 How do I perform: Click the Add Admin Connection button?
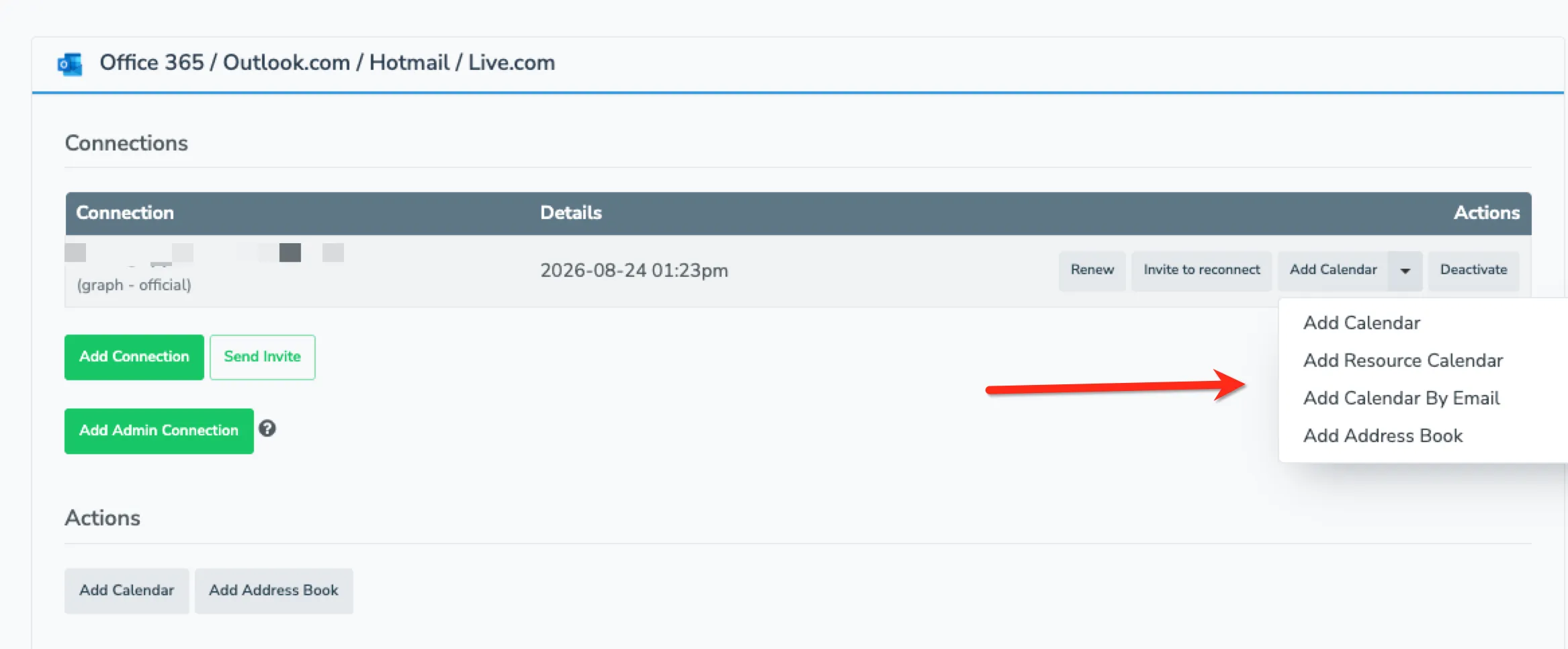[159, 431]
